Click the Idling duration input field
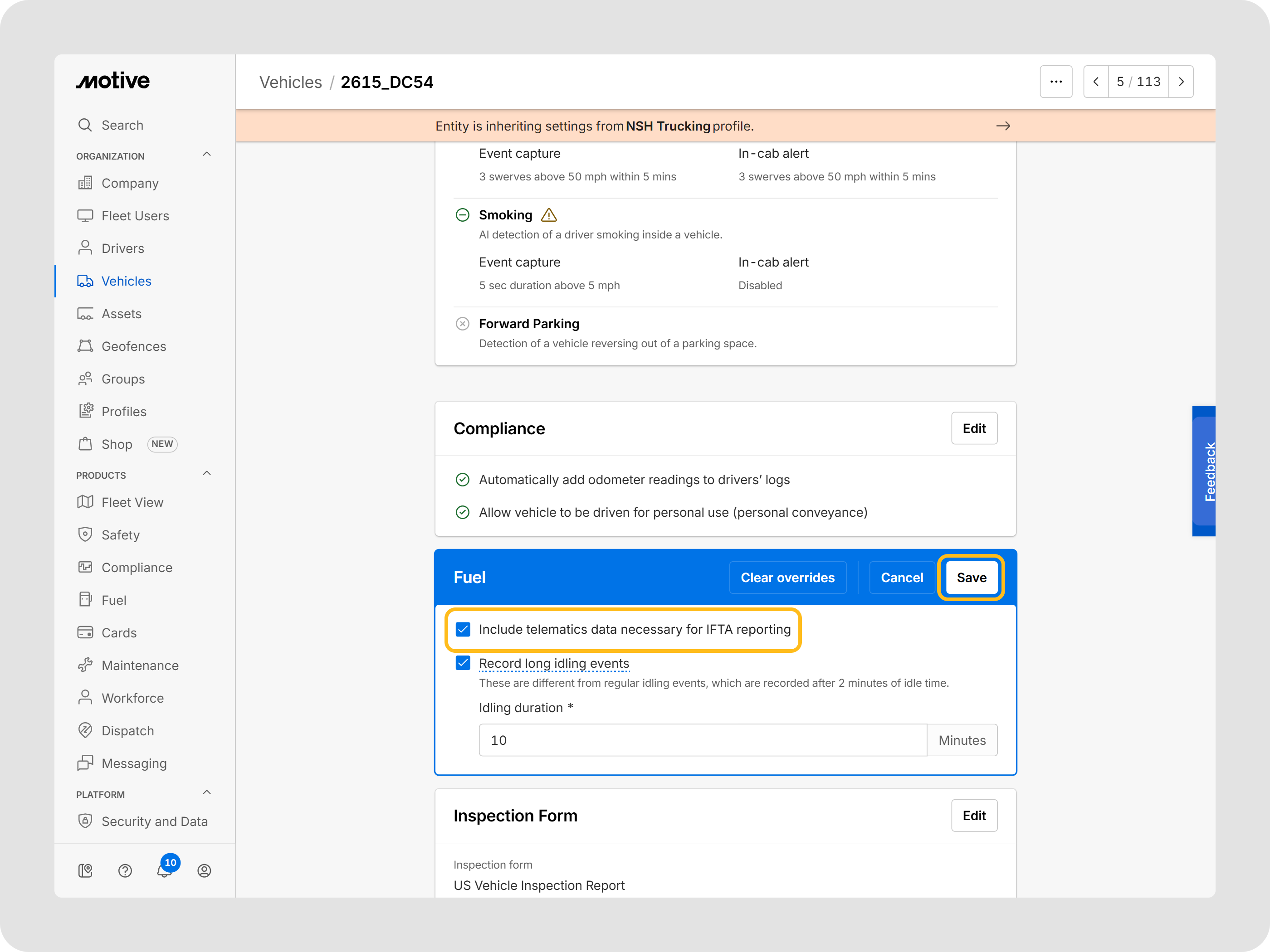Viewport: 1270px width, 952px height. [x=702, y=740]
